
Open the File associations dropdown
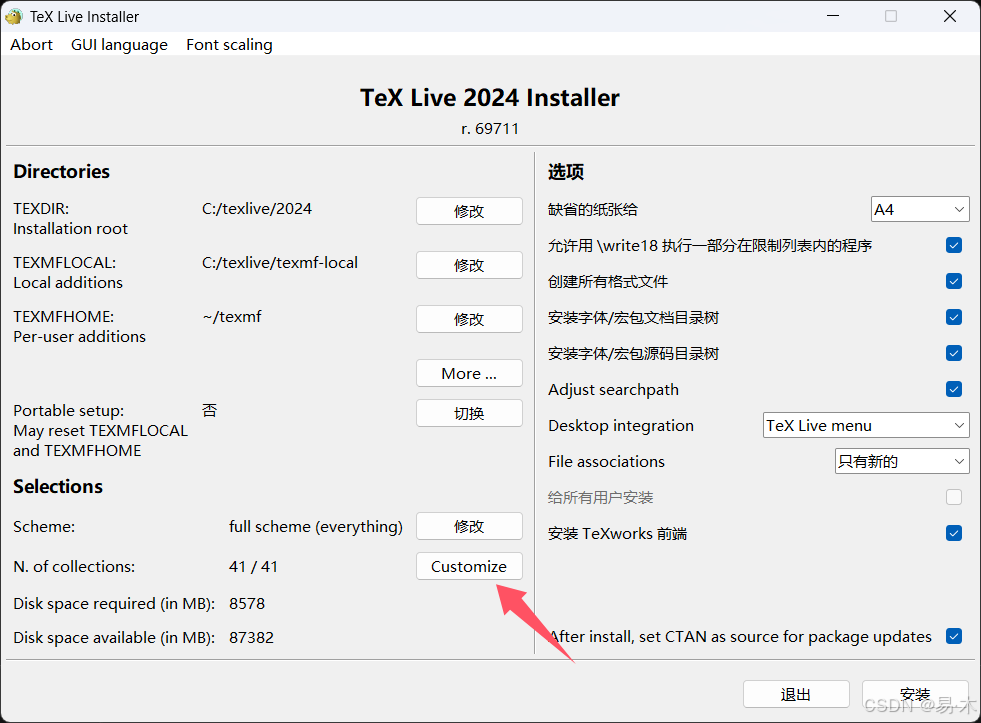coord(900,461)
